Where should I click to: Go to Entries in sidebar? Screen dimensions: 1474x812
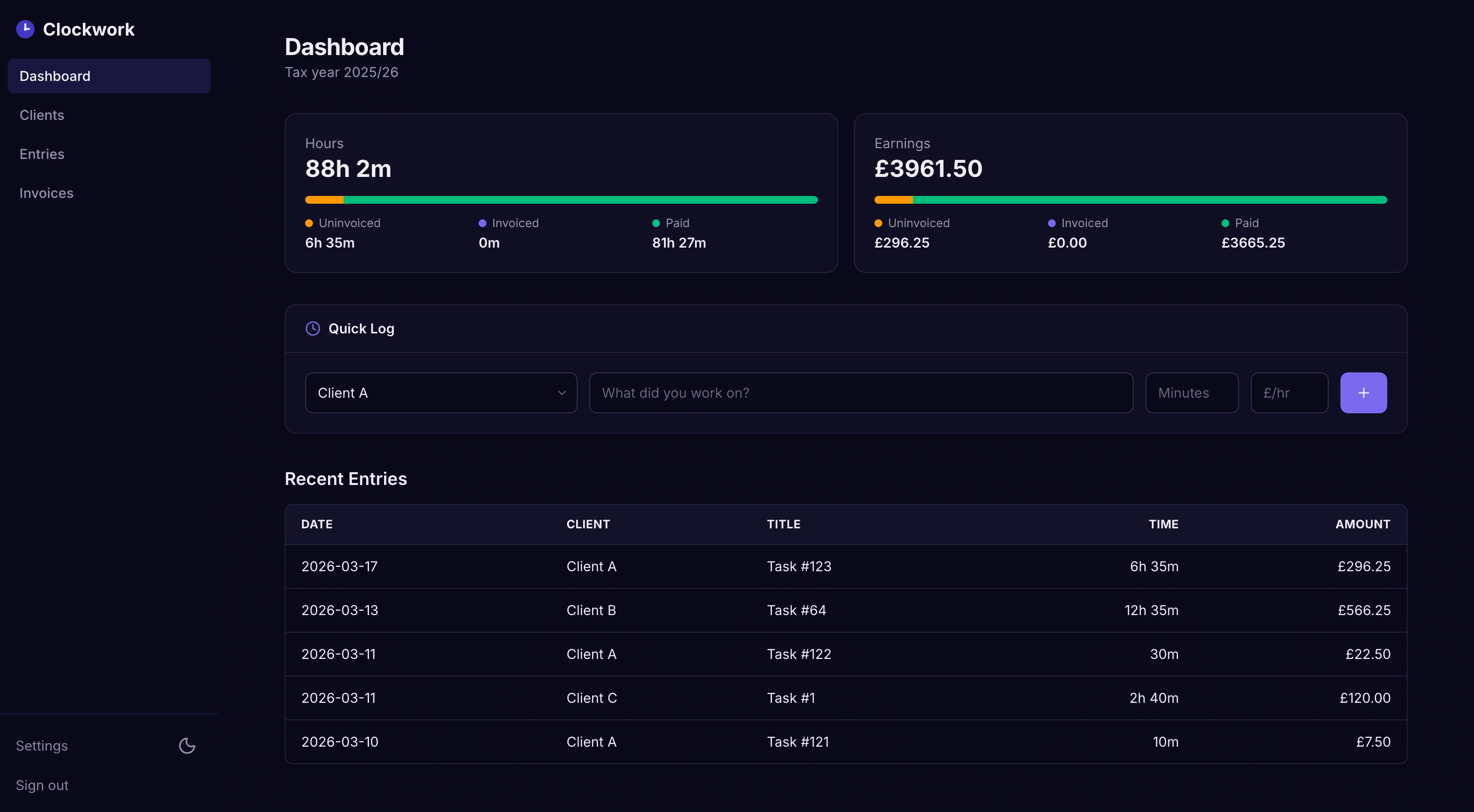42,154
